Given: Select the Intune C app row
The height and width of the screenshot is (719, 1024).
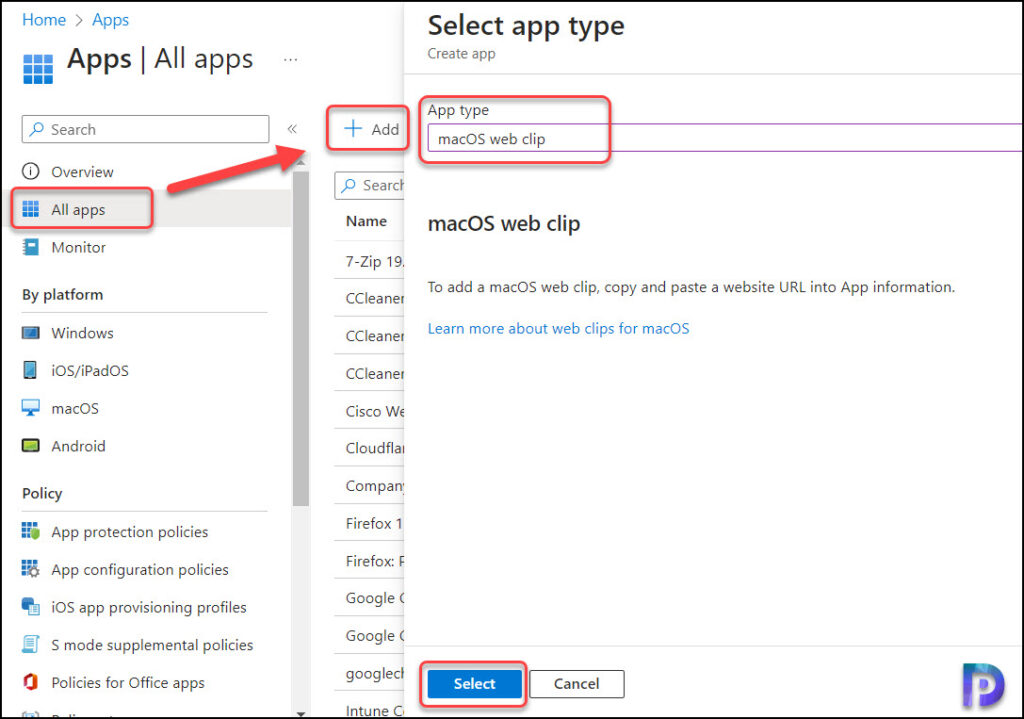Looking at the screenshot, I should pyautogui.click(x=369, y=709).
